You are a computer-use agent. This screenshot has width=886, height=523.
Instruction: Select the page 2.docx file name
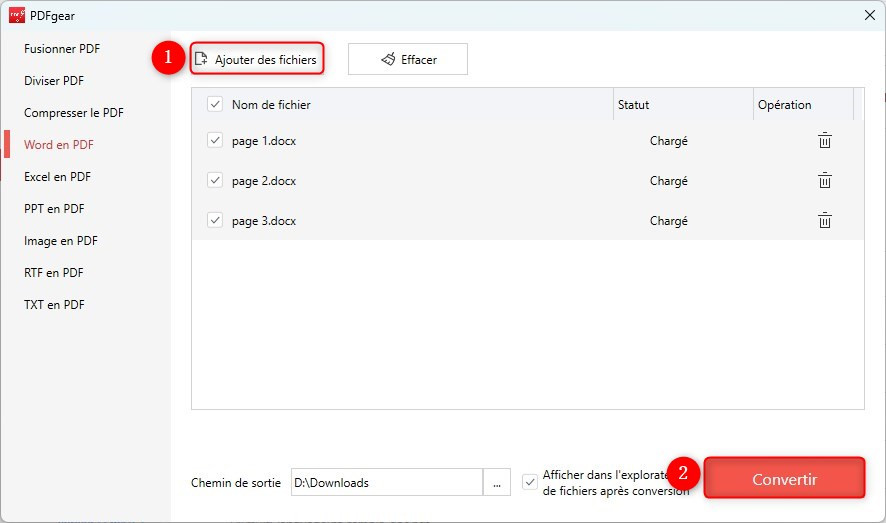tap(264, 181)
